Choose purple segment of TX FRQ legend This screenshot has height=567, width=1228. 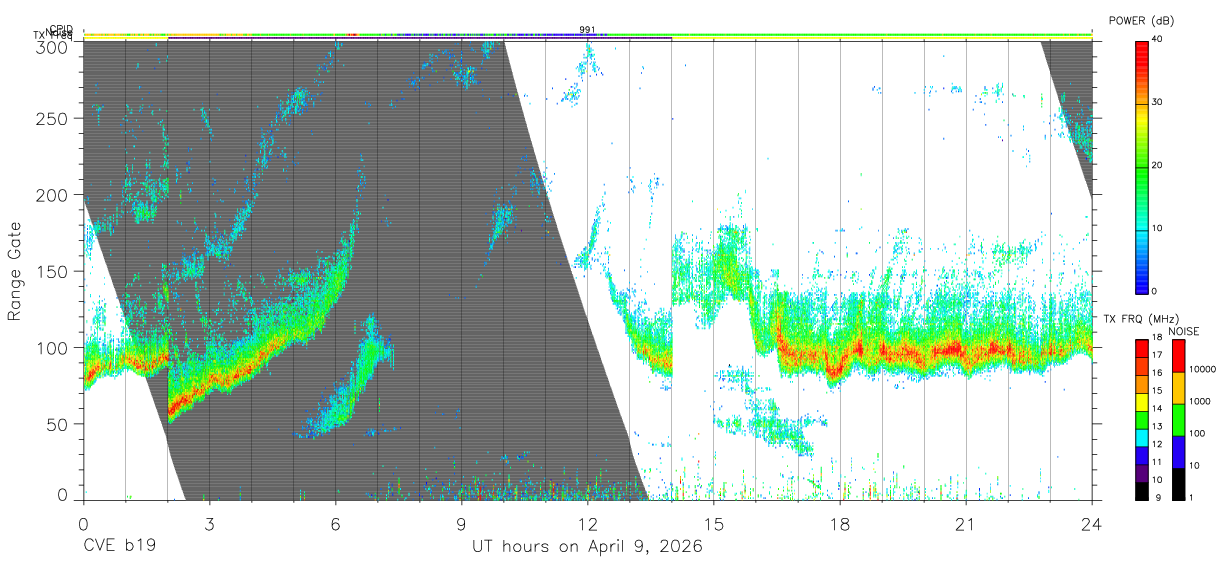coord(1142,473)
